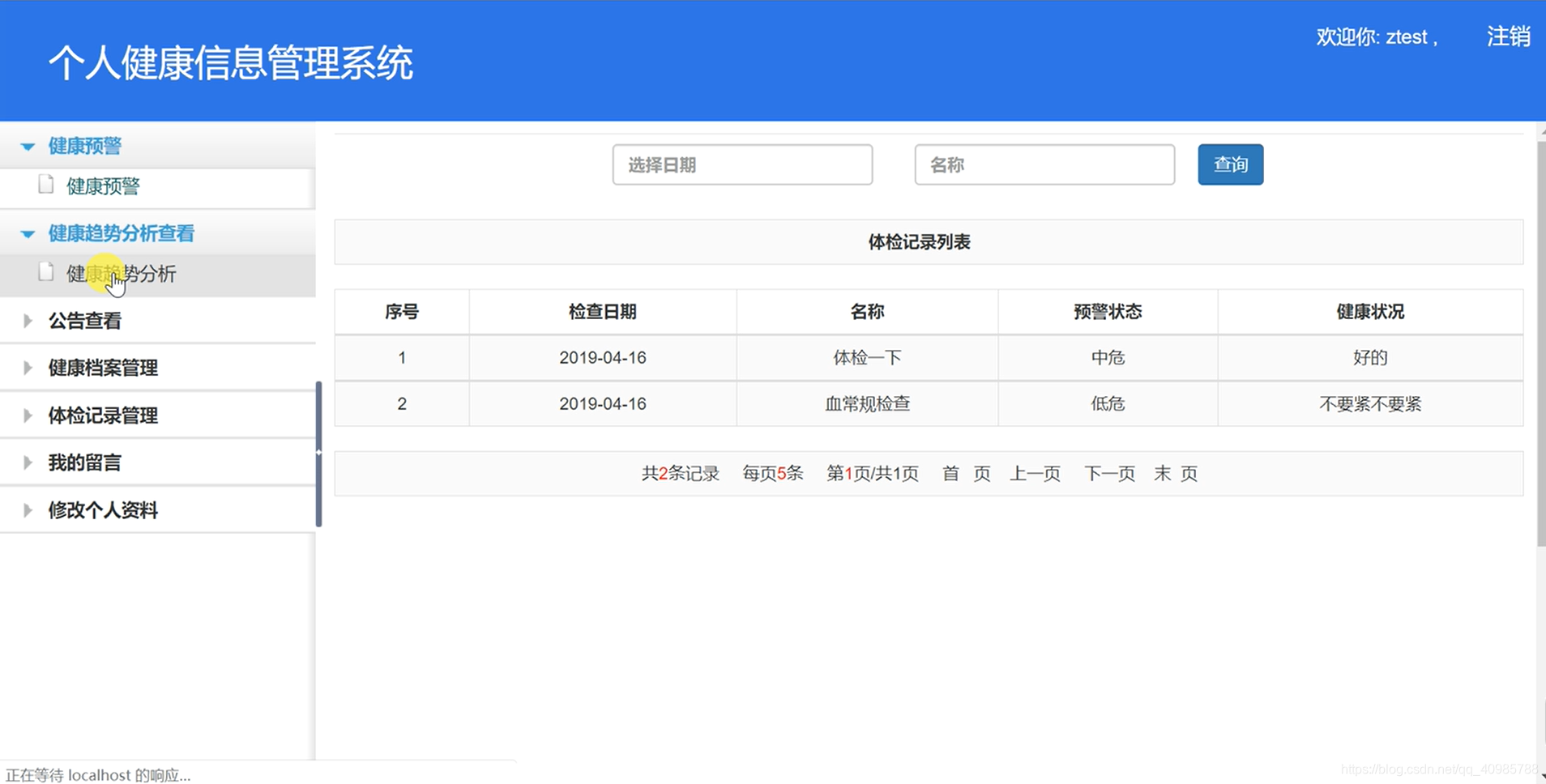Select the 血常规检查 record name

867,403
